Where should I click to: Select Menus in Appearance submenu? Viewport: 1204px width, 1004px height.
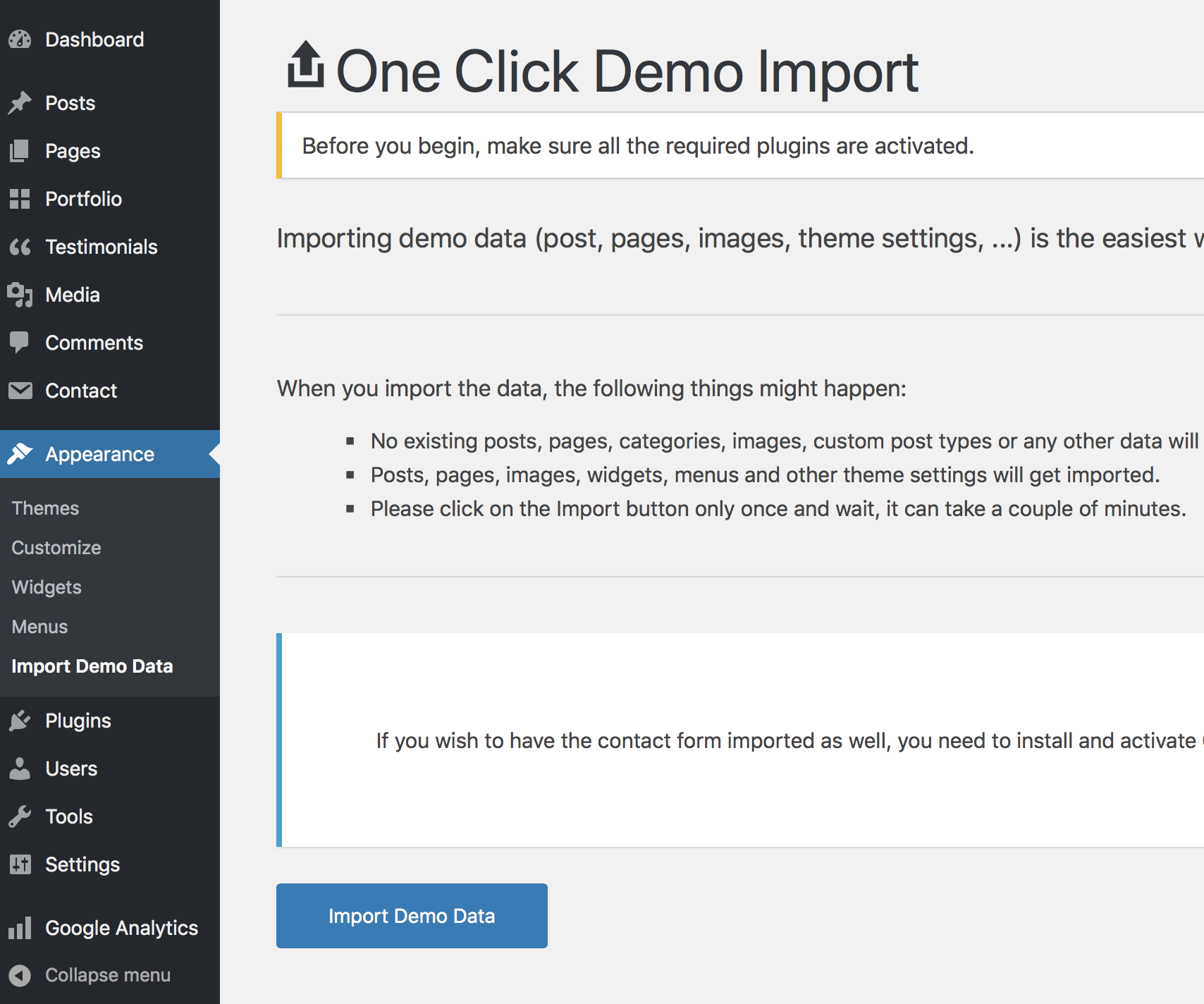(39, 627)
